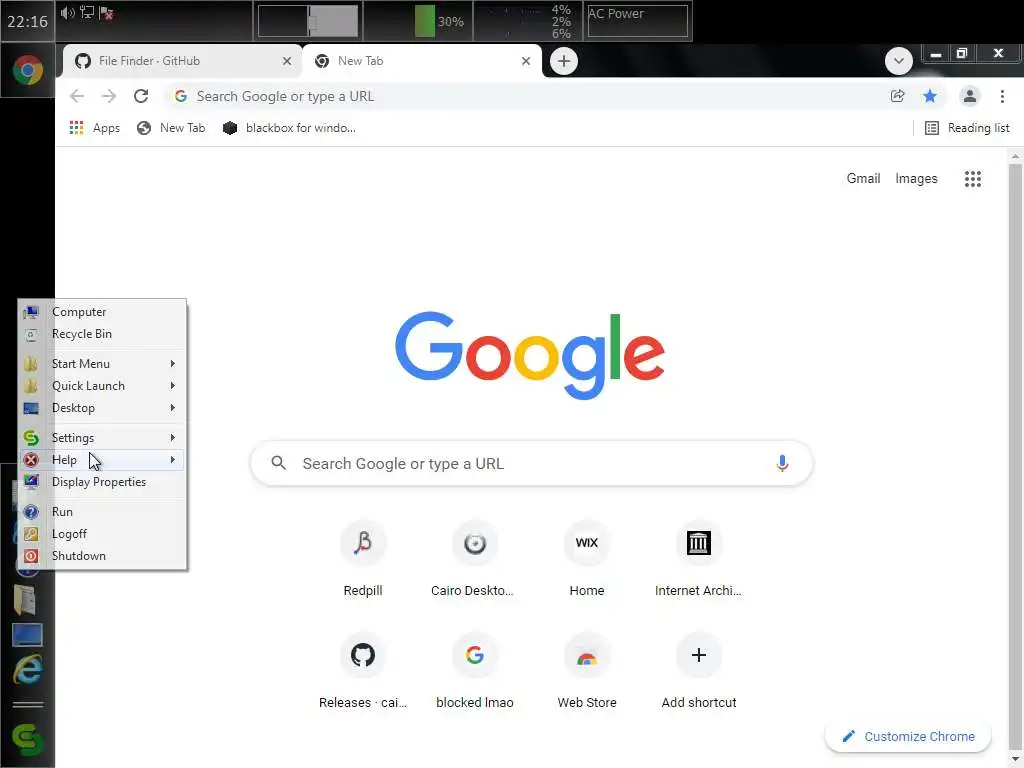Click the Google search box on the page
Screen dimensions: 1024x768
[x=532, y=464]
